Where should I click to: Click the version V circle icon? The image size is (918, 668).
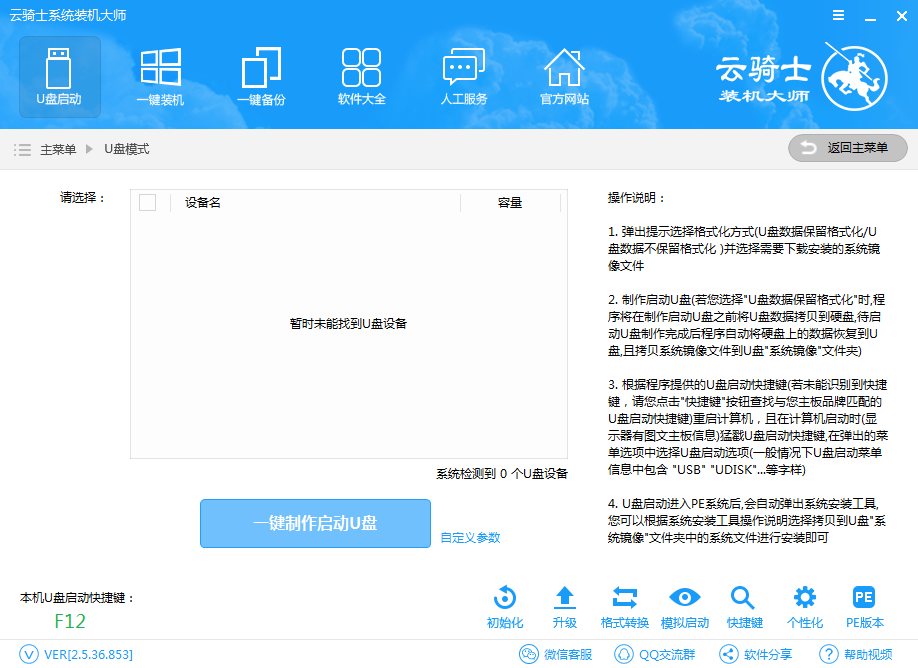coord(29,654)
